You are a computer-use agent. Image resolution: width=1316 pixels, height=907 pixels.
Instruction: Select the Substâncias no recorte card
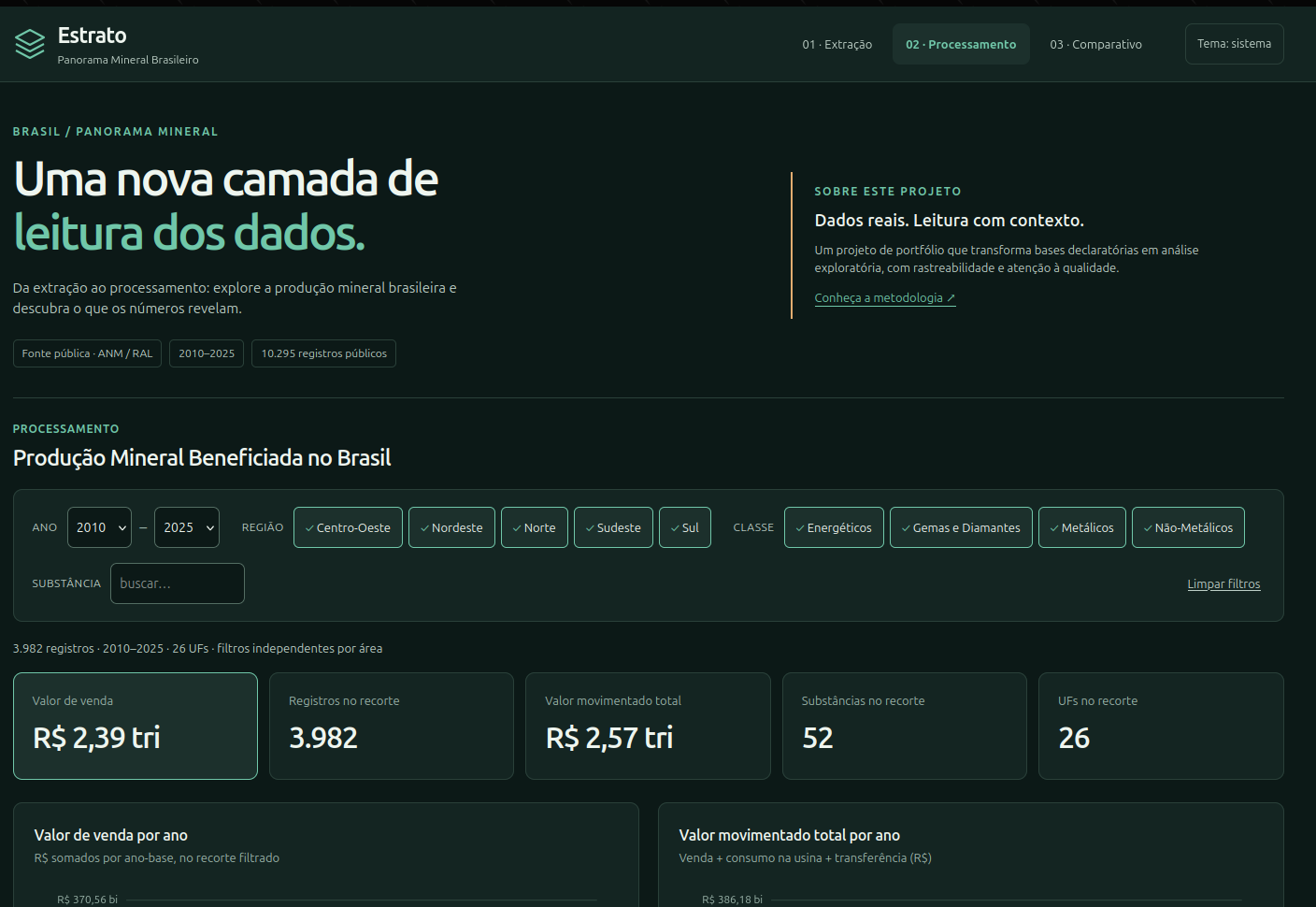[x=904, y=726]
